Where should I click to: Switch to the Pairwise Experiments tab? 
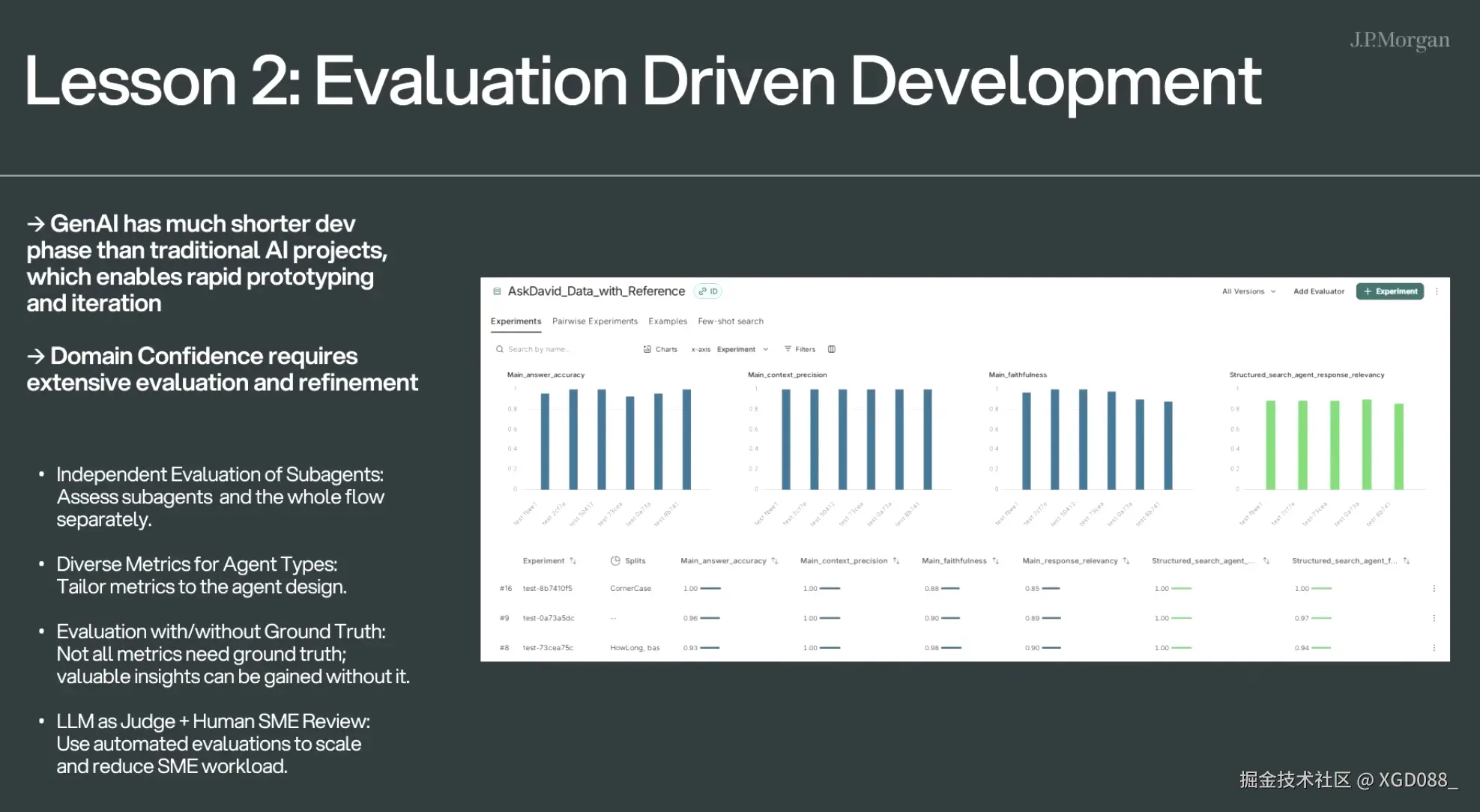594,321
